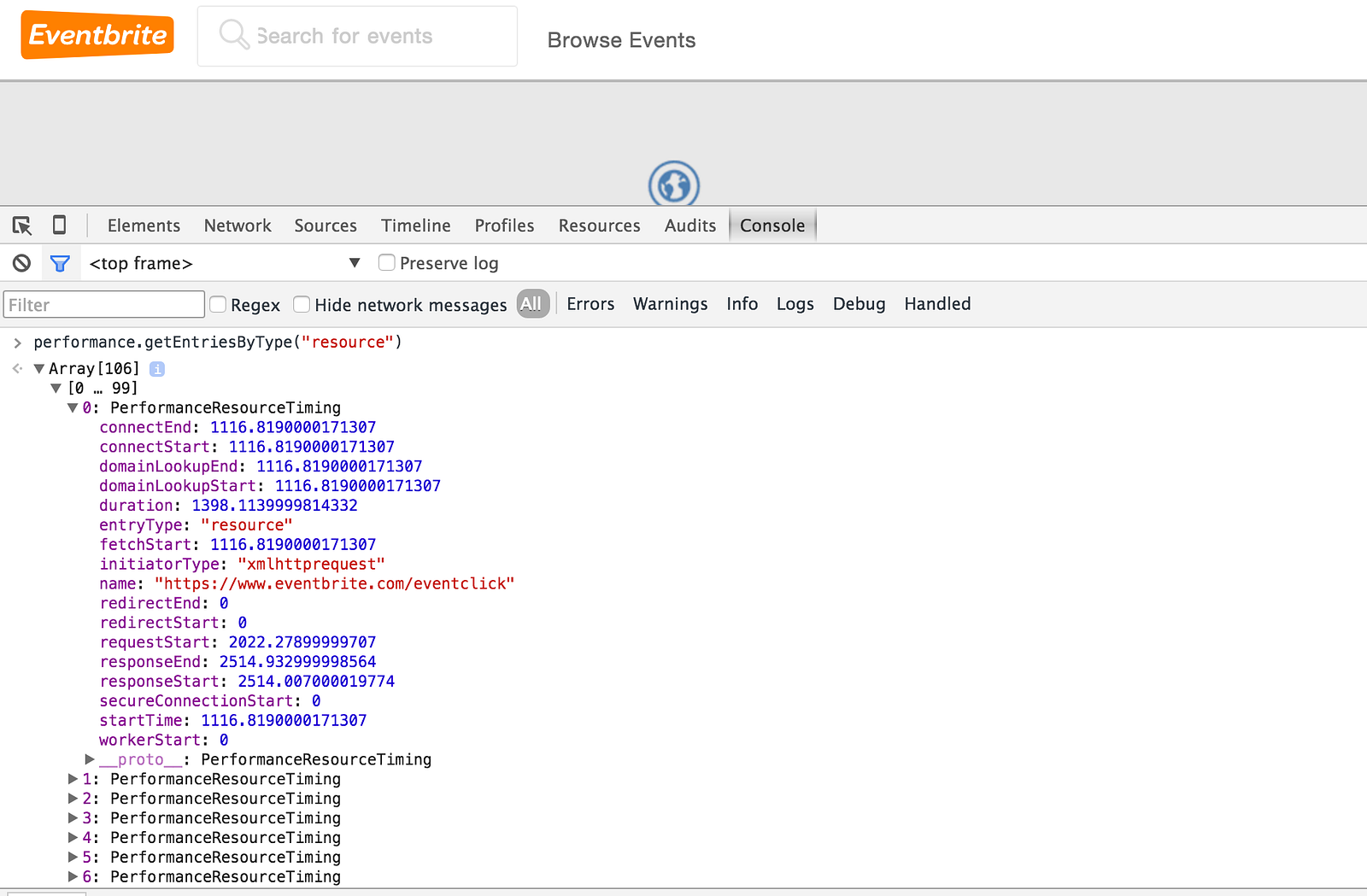Open the top frame context dropdown
The image size is (1367, 896).
click(x=226, y=263)
